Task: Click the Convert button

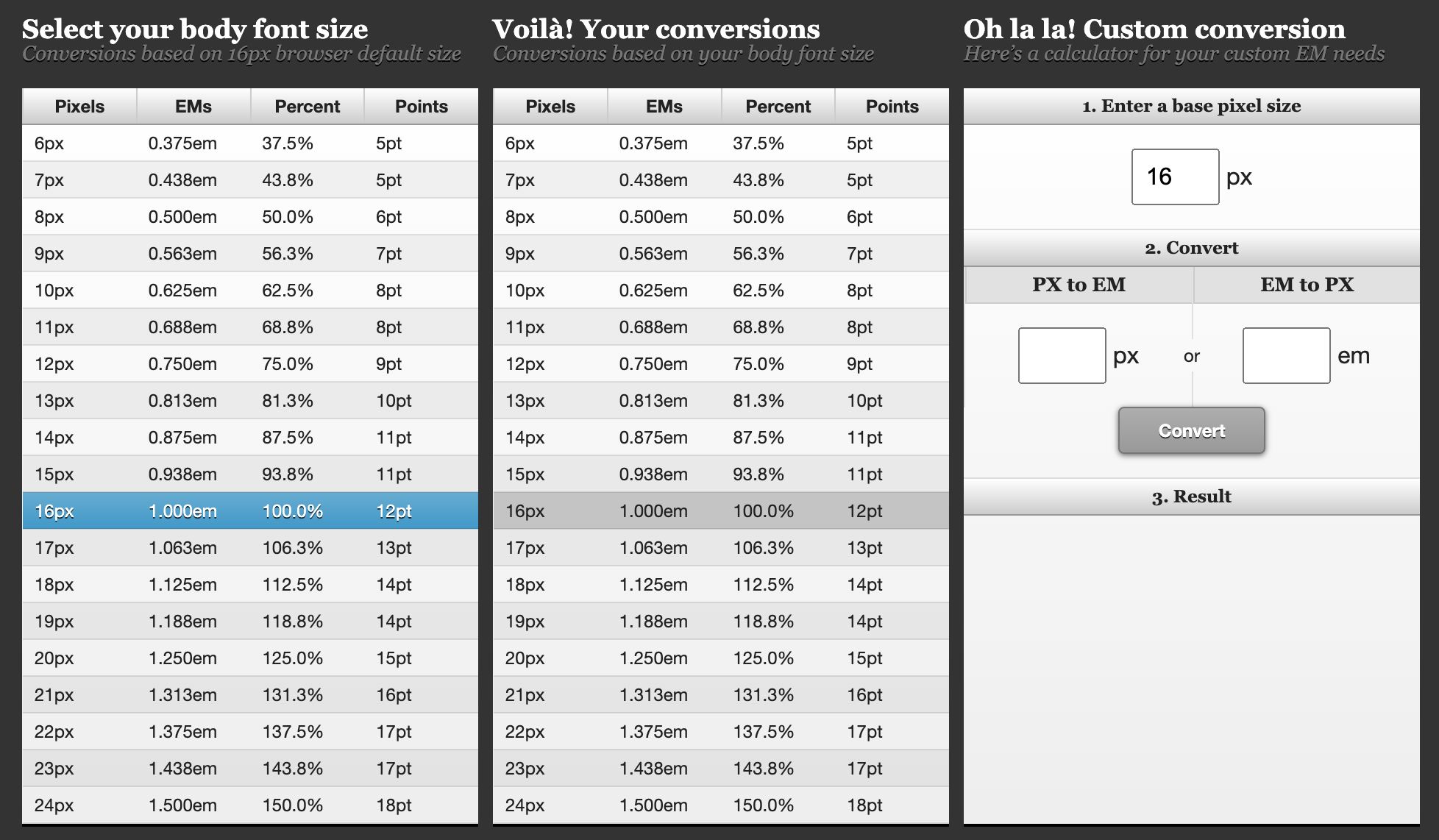Action: point(1191,431)
